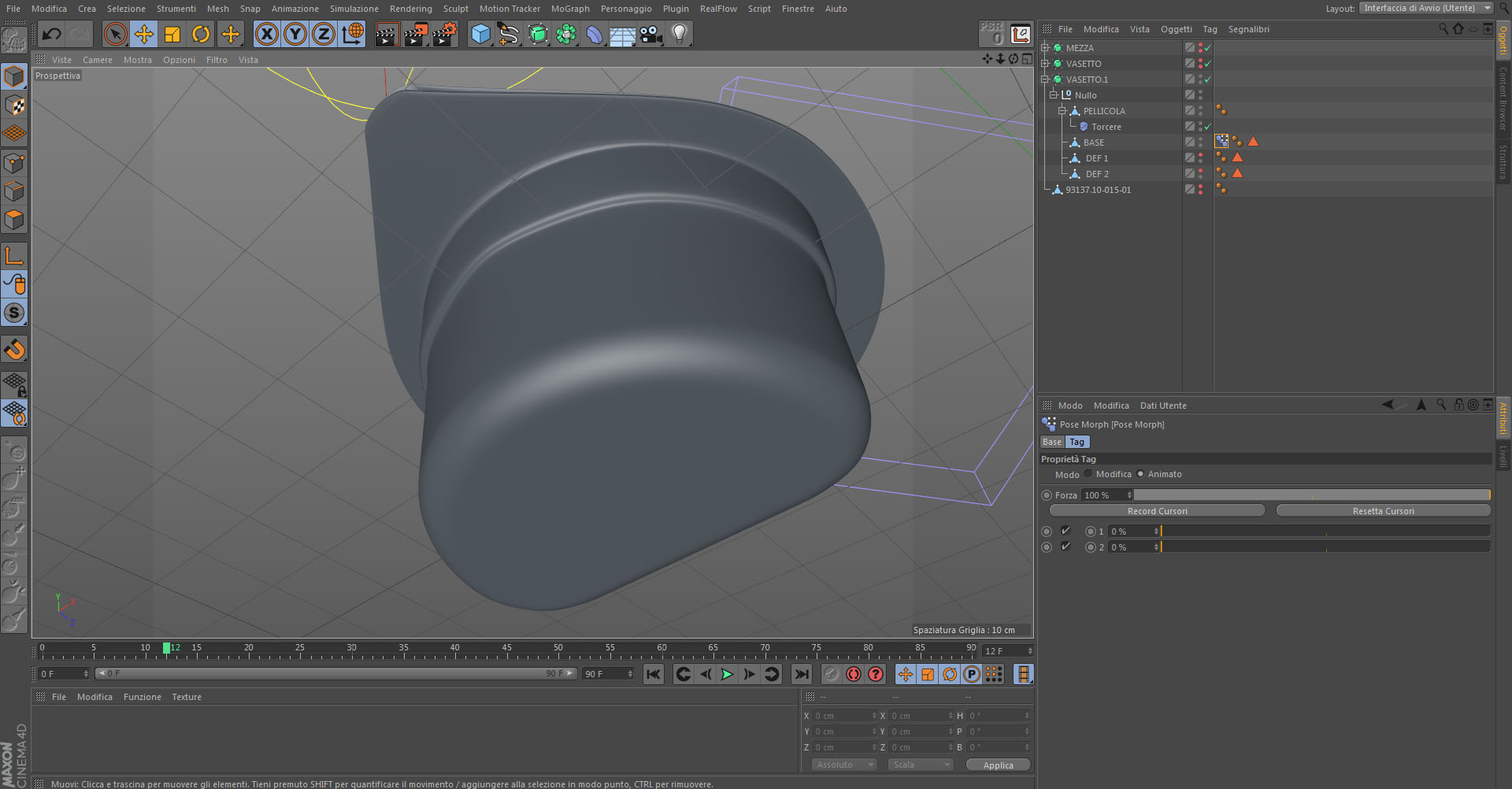Click the Resetta Cursori button
The width and height of the screenshot is (1512, 789).
[x=1383, y=511]
